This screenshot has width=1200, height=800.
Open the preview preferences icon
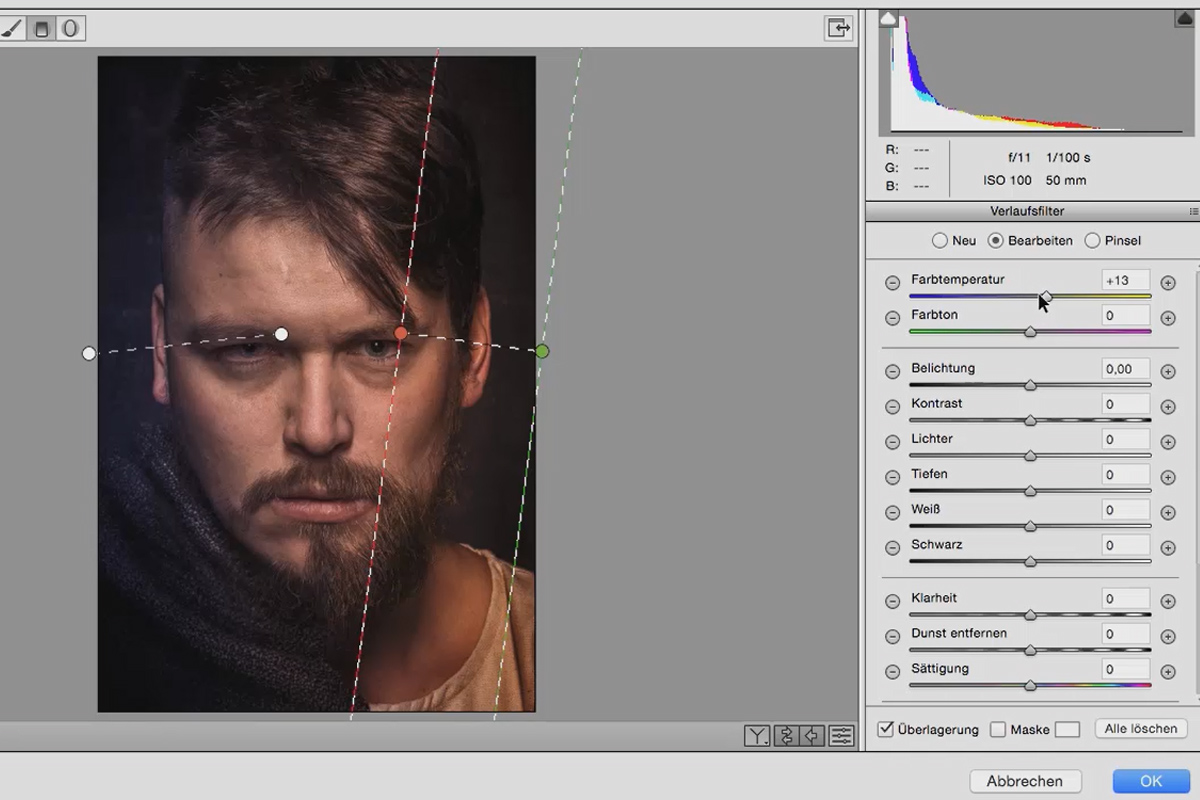coord(841,735)
